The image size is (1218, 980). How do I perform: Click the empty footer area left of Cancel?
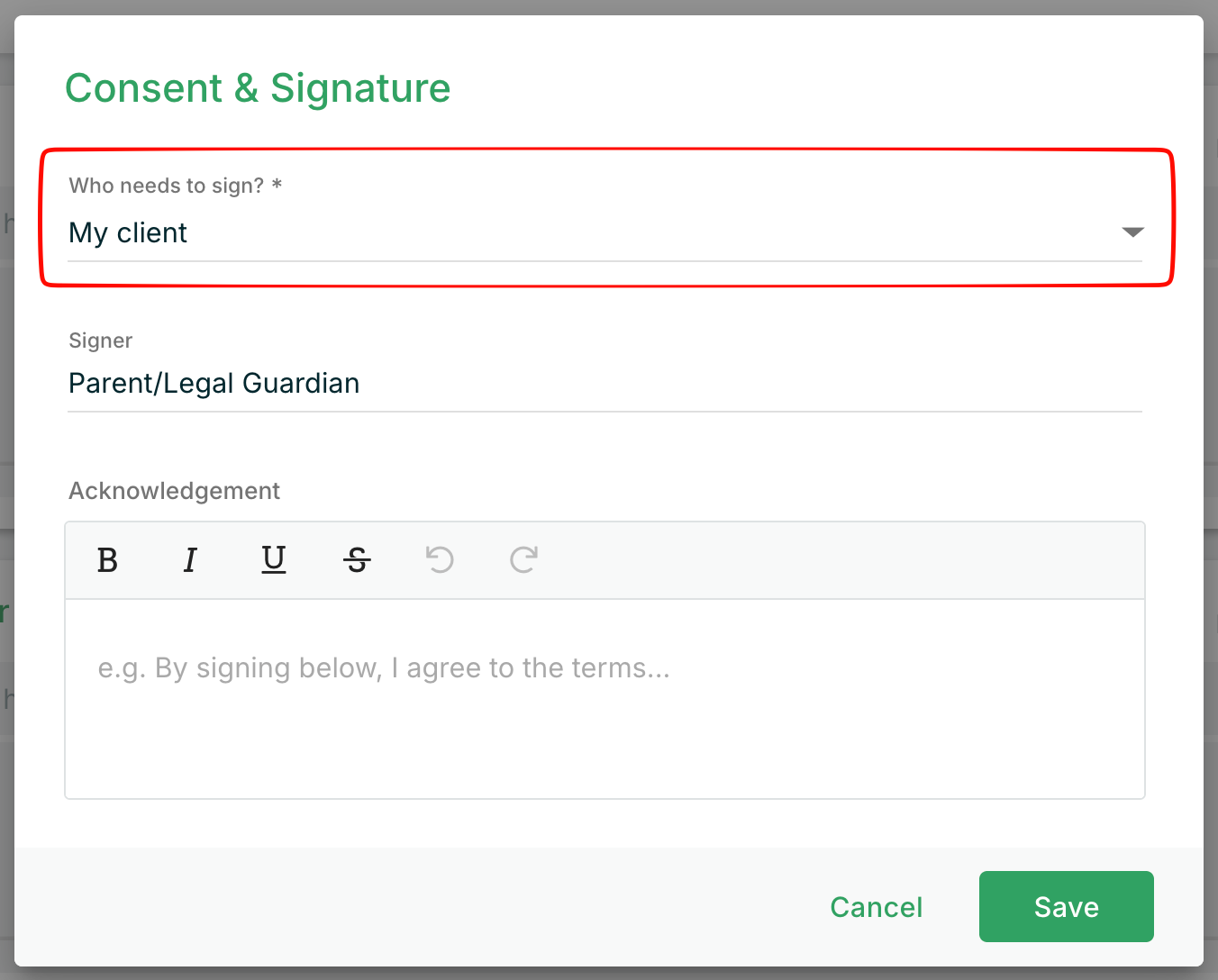[405, 907]
